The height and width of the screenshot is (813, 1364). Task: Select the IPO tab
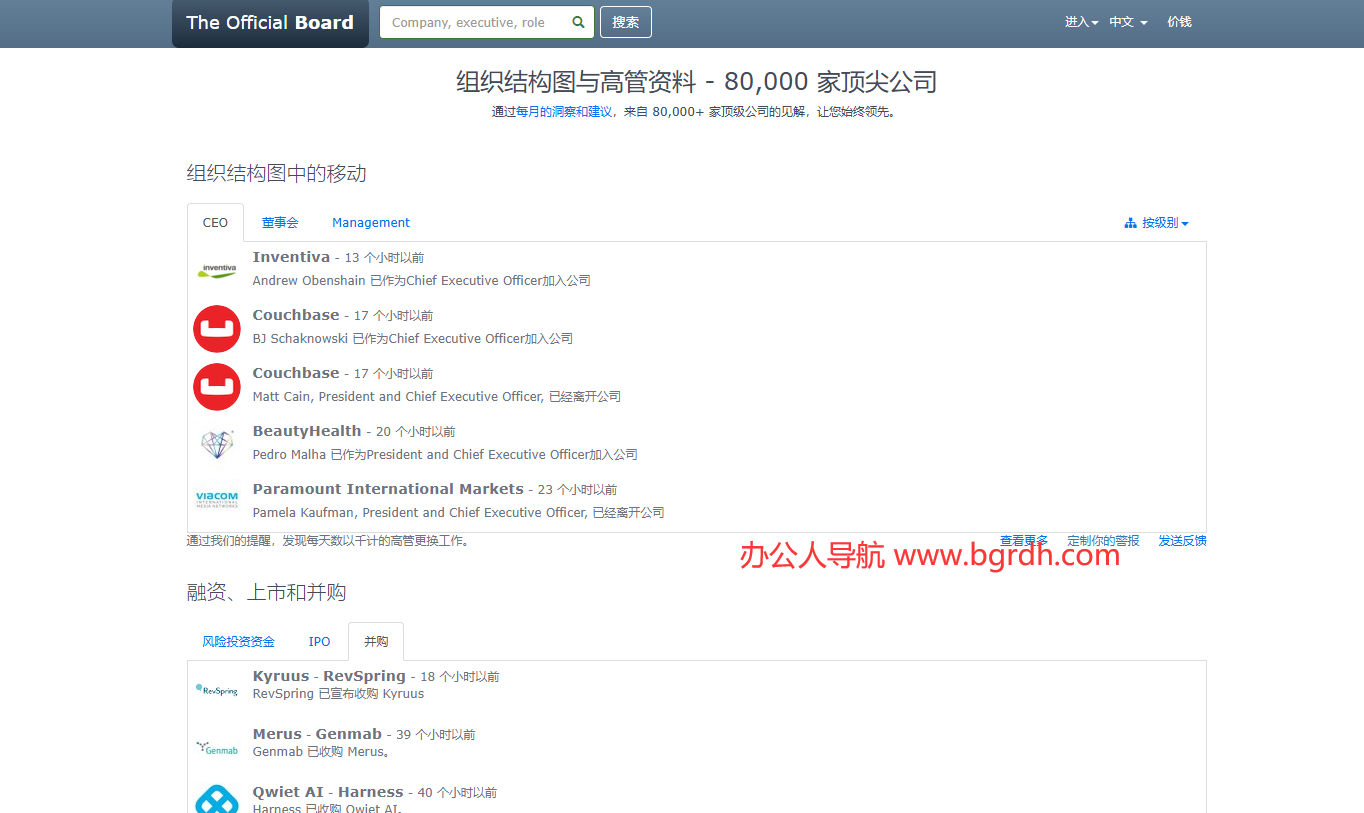pyautogui.click(x=319, y=641)
